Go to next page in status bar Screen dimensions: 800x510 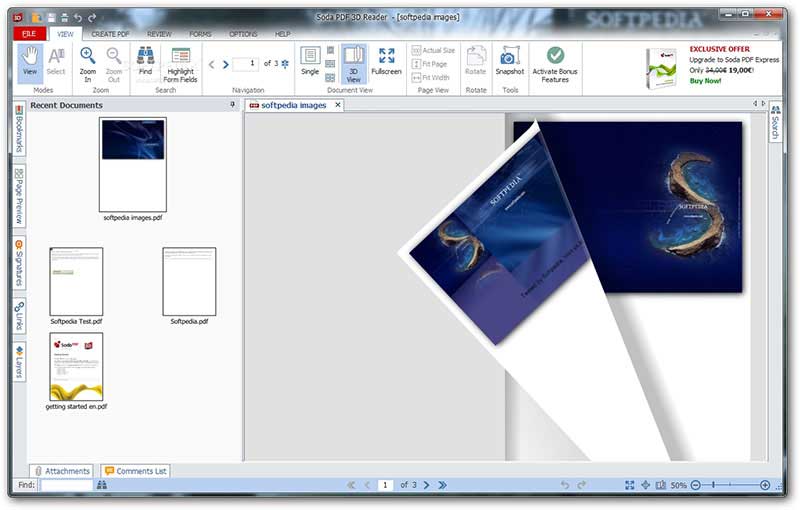(x=427, y=485)
